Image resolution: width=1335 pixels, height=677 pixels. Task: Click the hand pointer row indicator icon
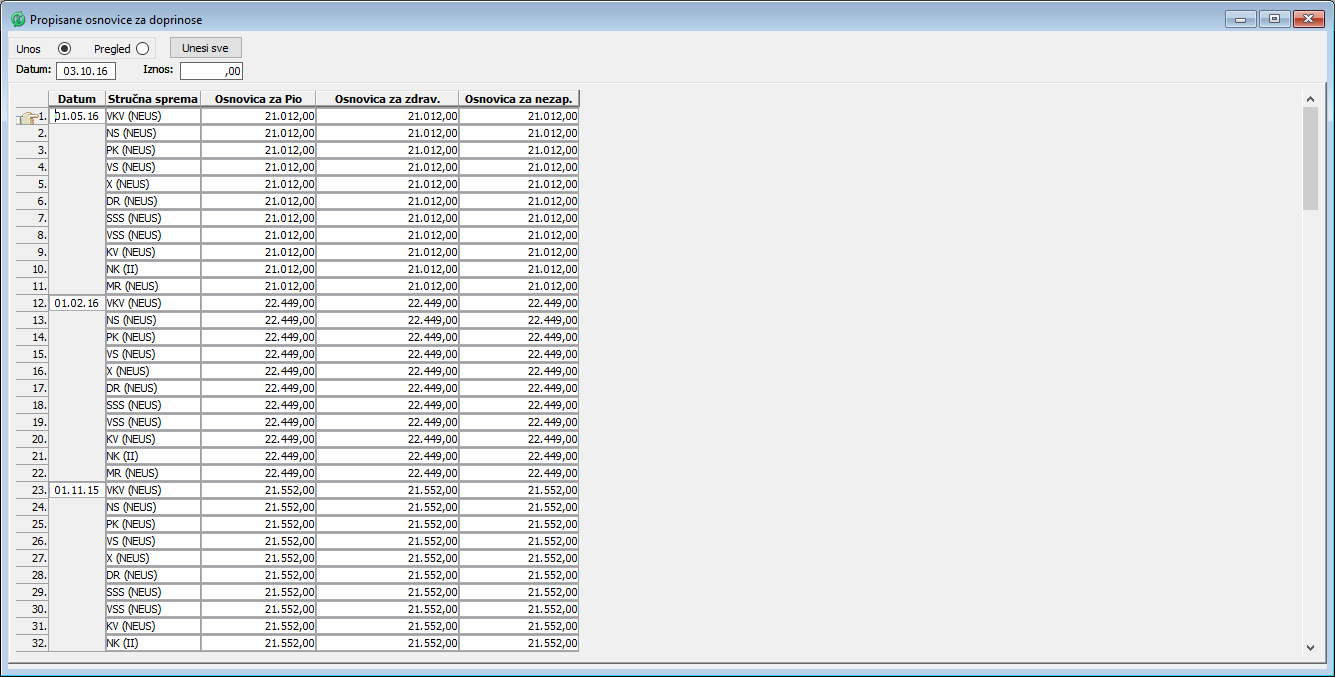tap(27, 117)
